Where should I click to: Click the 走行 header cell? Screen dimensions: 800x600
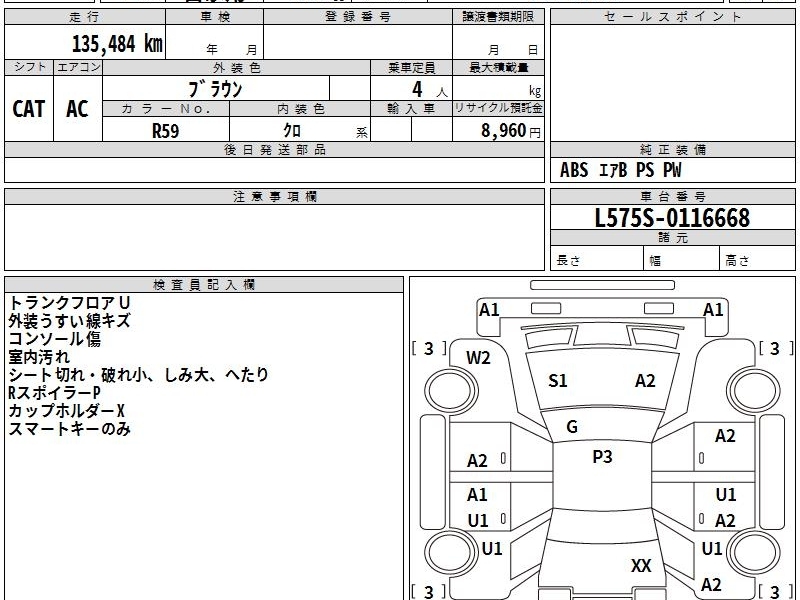point(85,17)
